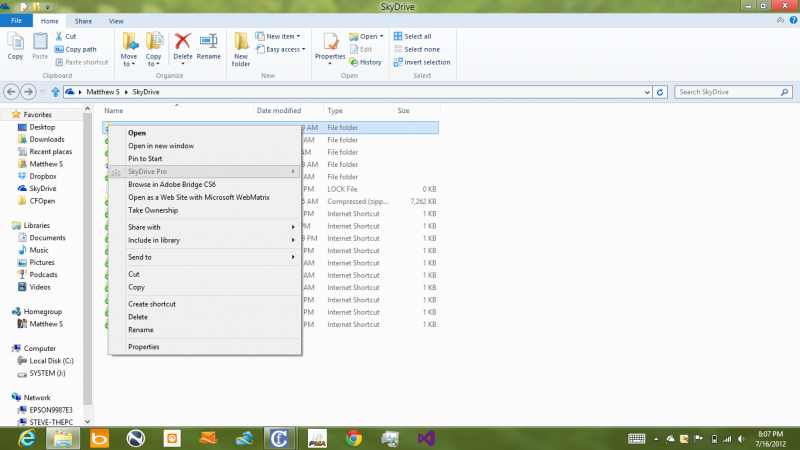
Task: Open the Easy access dropdown
Action: (x=281, y=49)
